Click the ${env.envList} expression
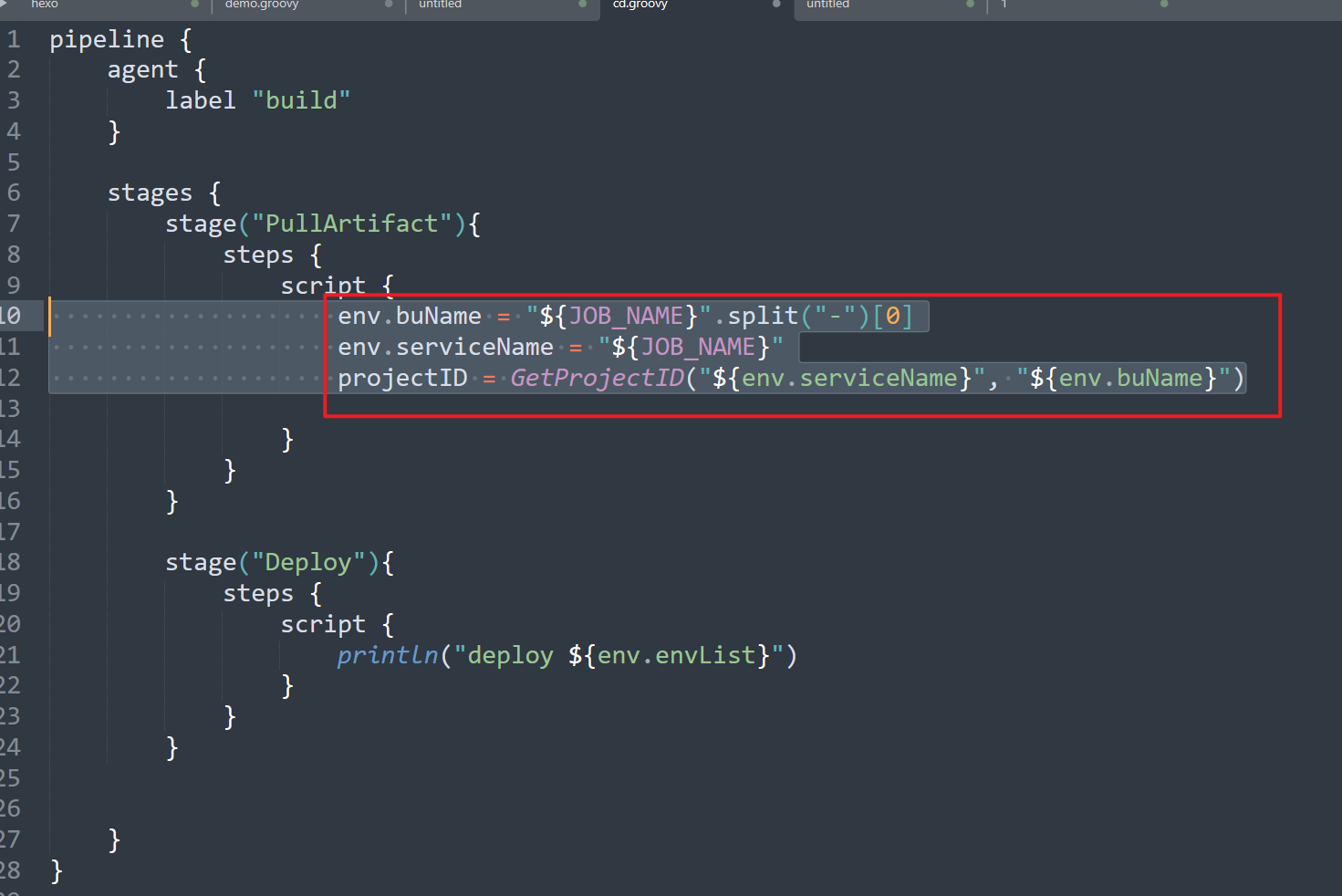 tap(669, 655)
